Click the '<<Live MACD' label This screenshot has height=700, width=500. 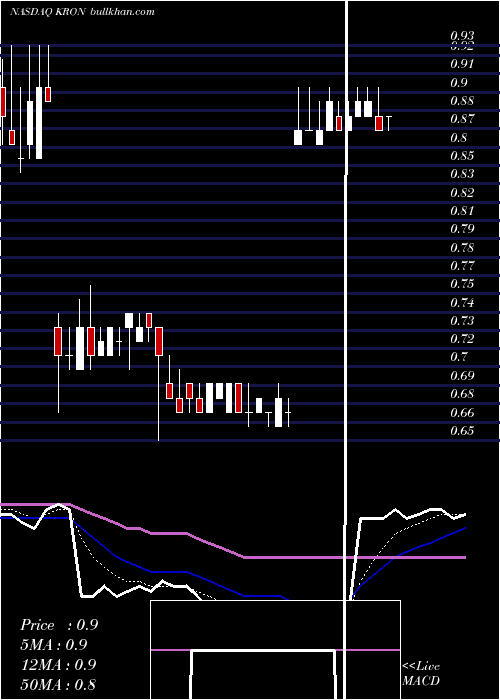[x=421, y=673]
